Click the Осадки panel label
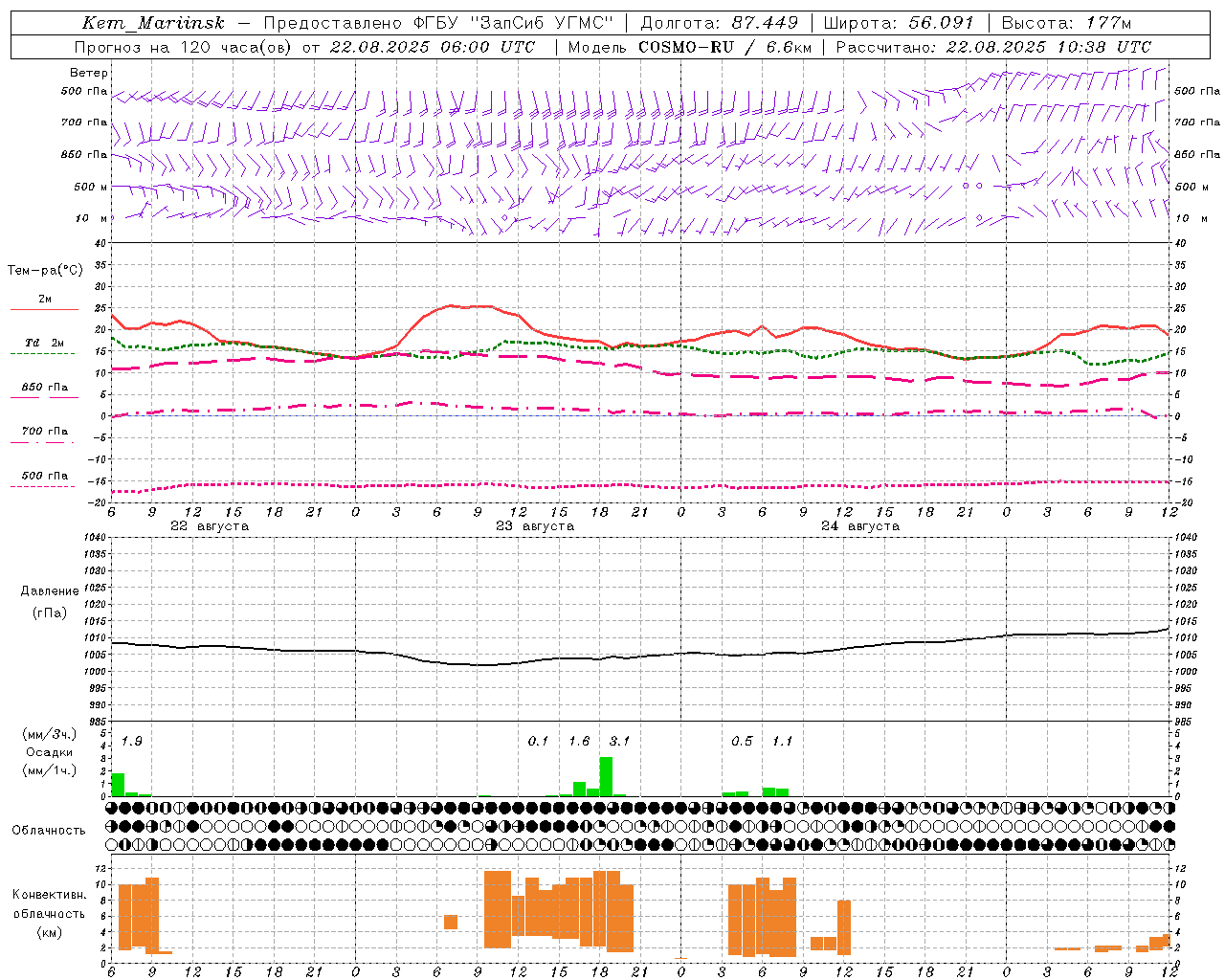This screenshot has width=1225, height=980. (x=50, y=752)
